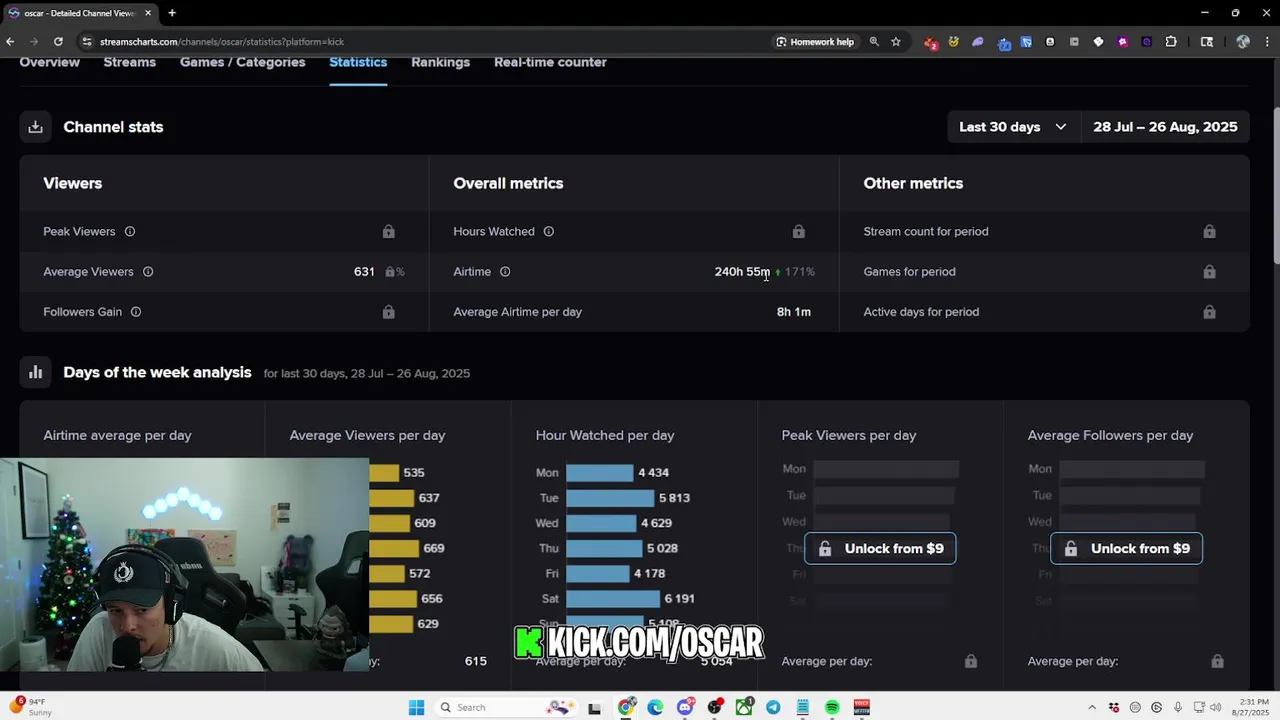This screenshot has width=1280, height=720.
Task: Click the Average Airtime value 8h 1m
Action: (794, 312)
